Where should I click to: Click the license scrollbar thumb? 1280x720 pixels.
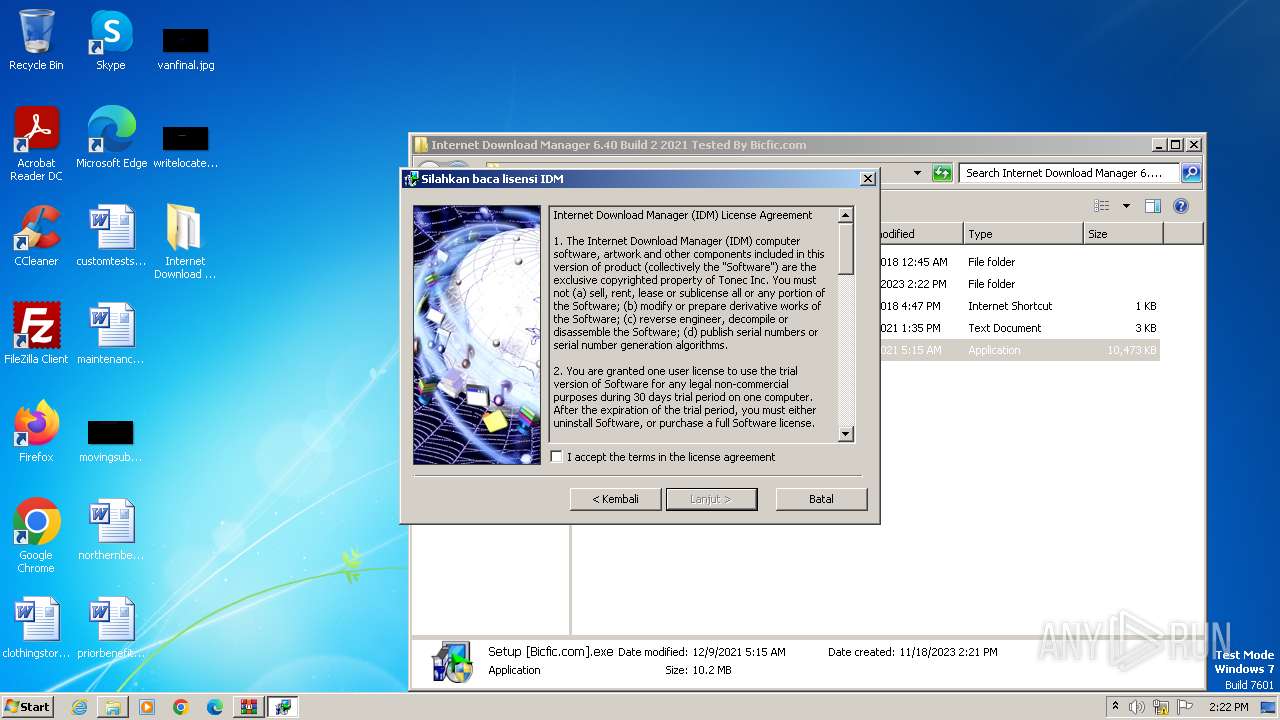click(846, 248)
